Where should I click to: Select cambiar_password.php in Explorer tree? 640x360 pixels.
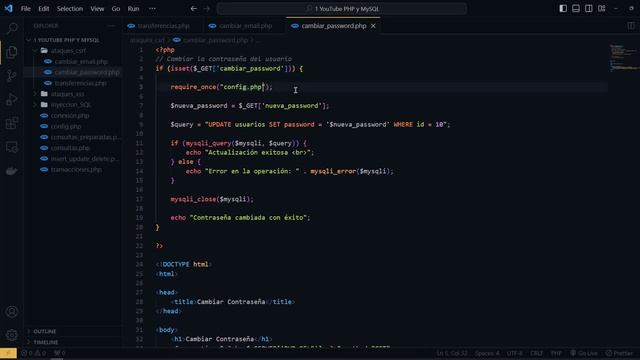coord(87,72)
